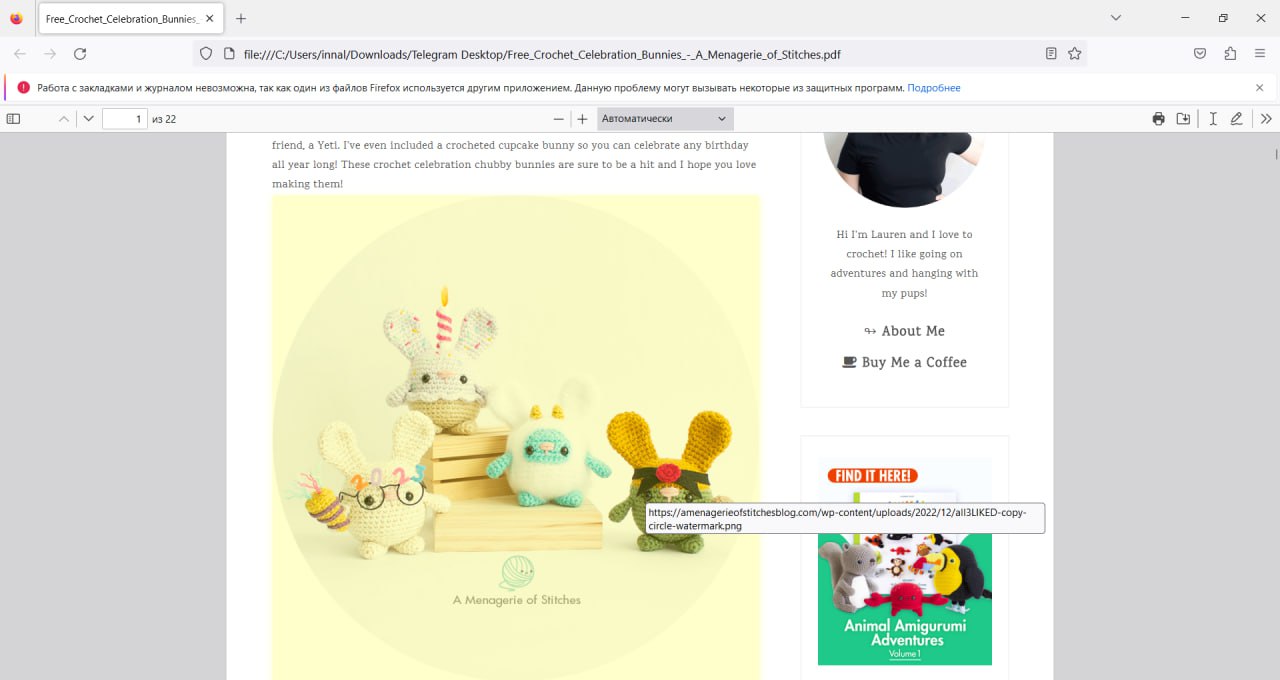Open a new tab with the plus button
The width and height of the screenshot is (1280, 680).
pyautogui.click(x=241, y=18)
